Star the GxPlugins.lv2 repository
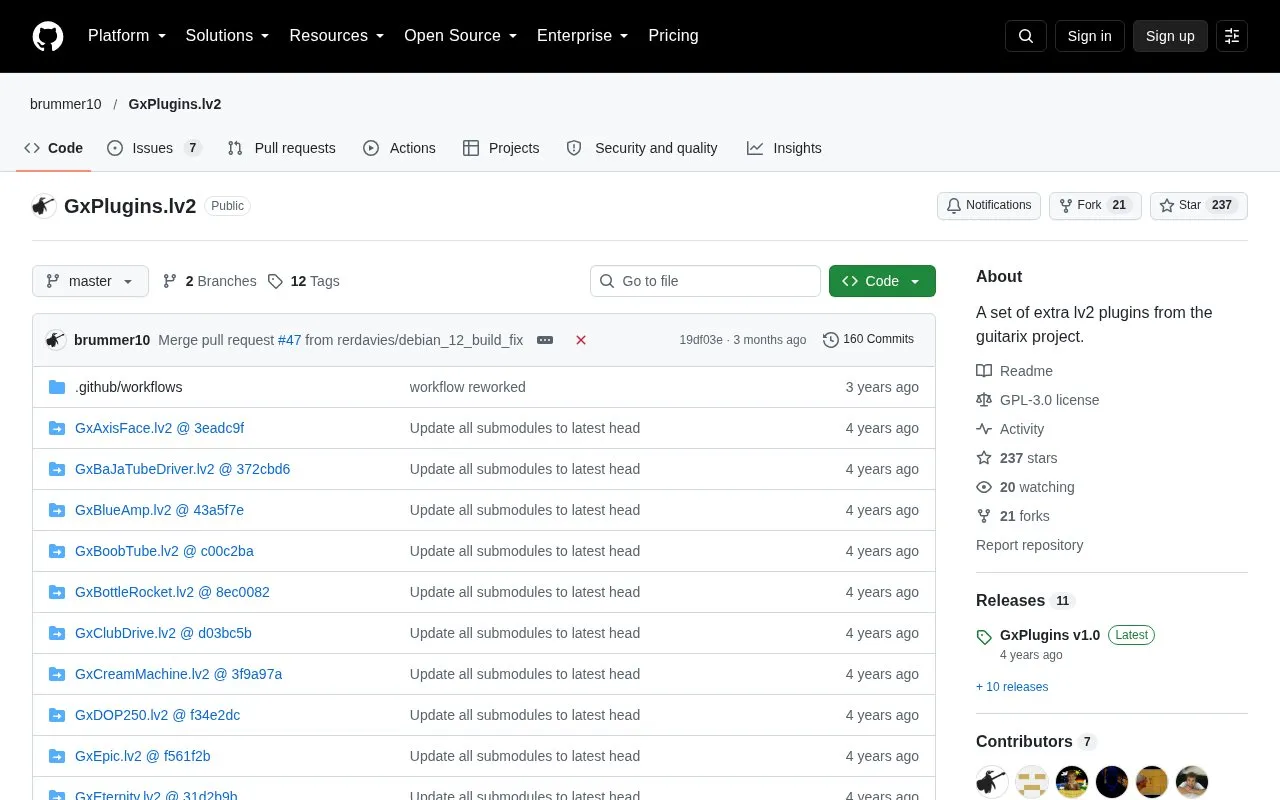 [x=1199, y=206]
